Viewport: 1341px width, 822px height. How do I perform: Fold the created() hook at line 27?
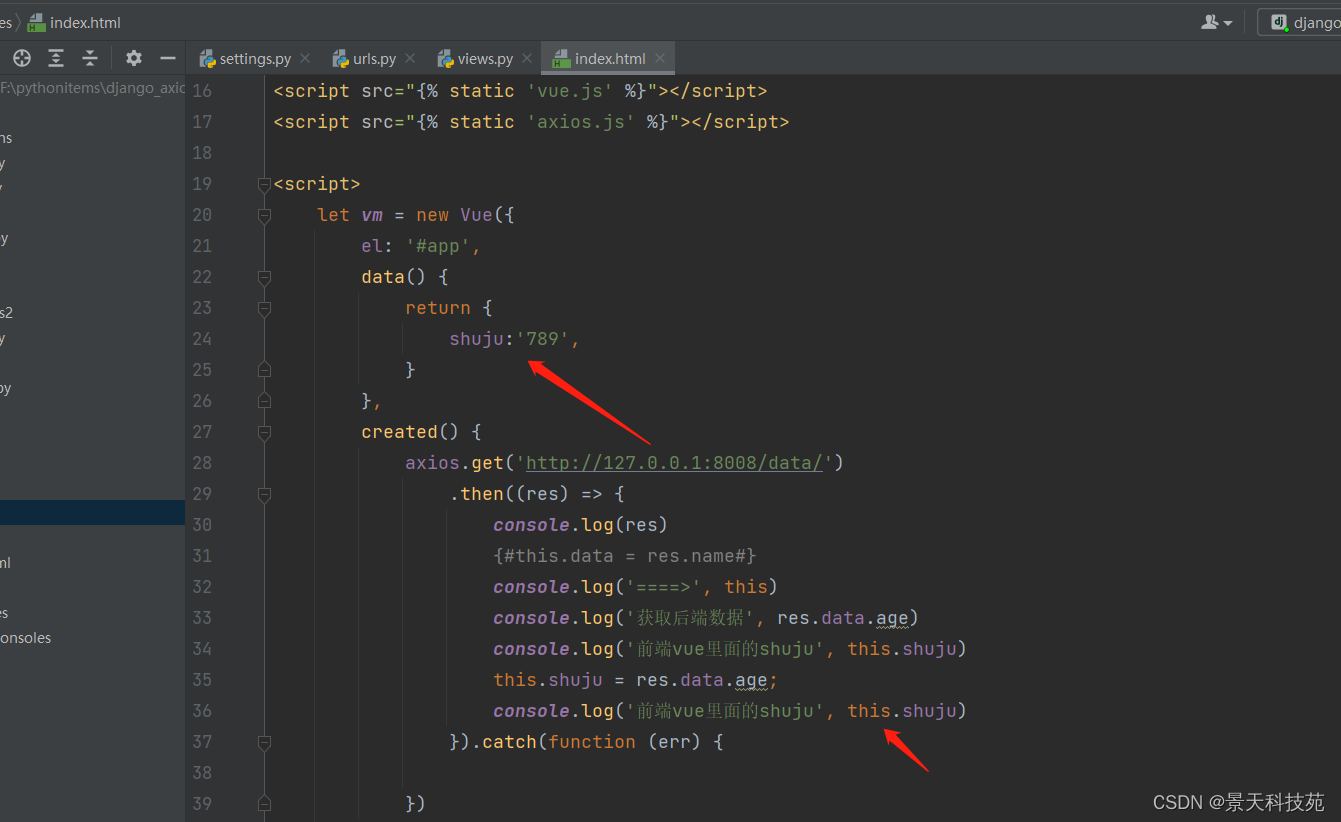click(x=264, y=432)
